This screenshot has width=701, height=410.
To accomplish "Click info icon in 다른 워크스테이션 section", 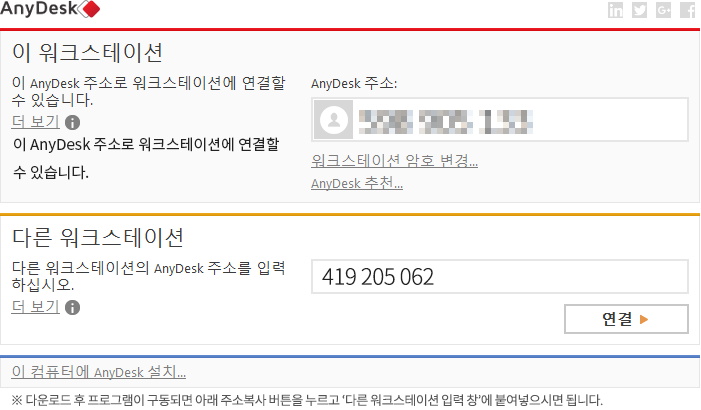I will (72, 307).
